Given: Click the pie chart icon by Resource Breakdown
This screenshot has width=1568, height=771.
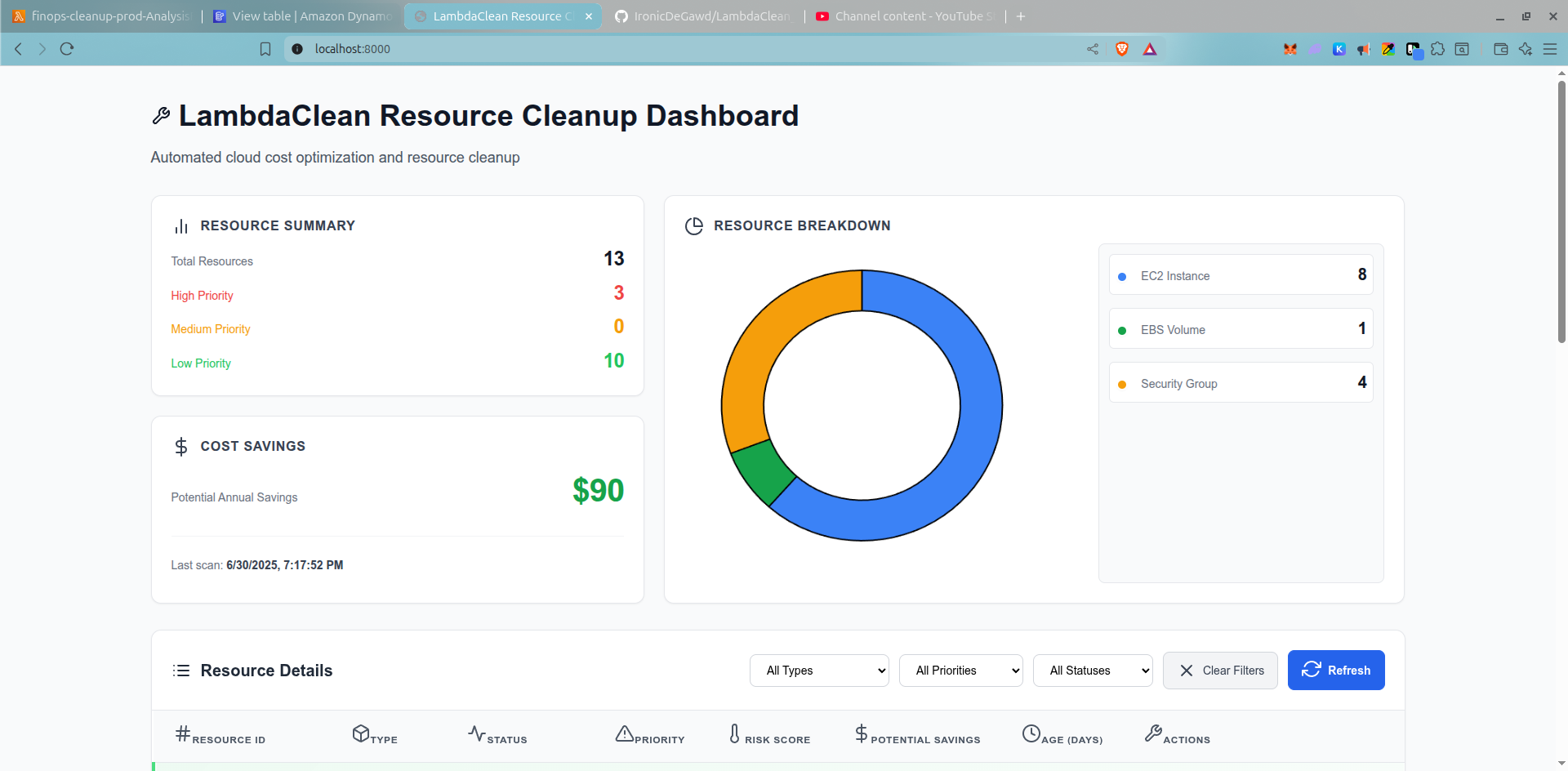Looking at the screenshot, I should pyautogui.click(x=694, y=226).
